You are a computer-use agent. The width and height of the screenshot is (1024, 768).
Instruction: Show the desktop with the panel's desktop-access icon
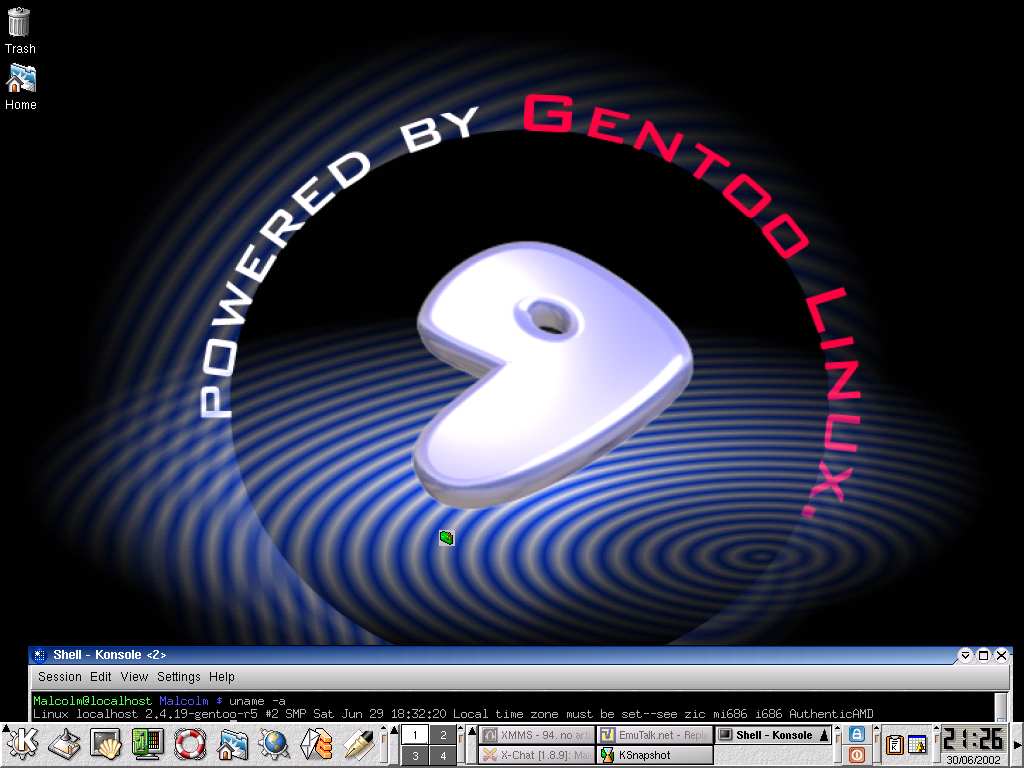coord(65,743)
